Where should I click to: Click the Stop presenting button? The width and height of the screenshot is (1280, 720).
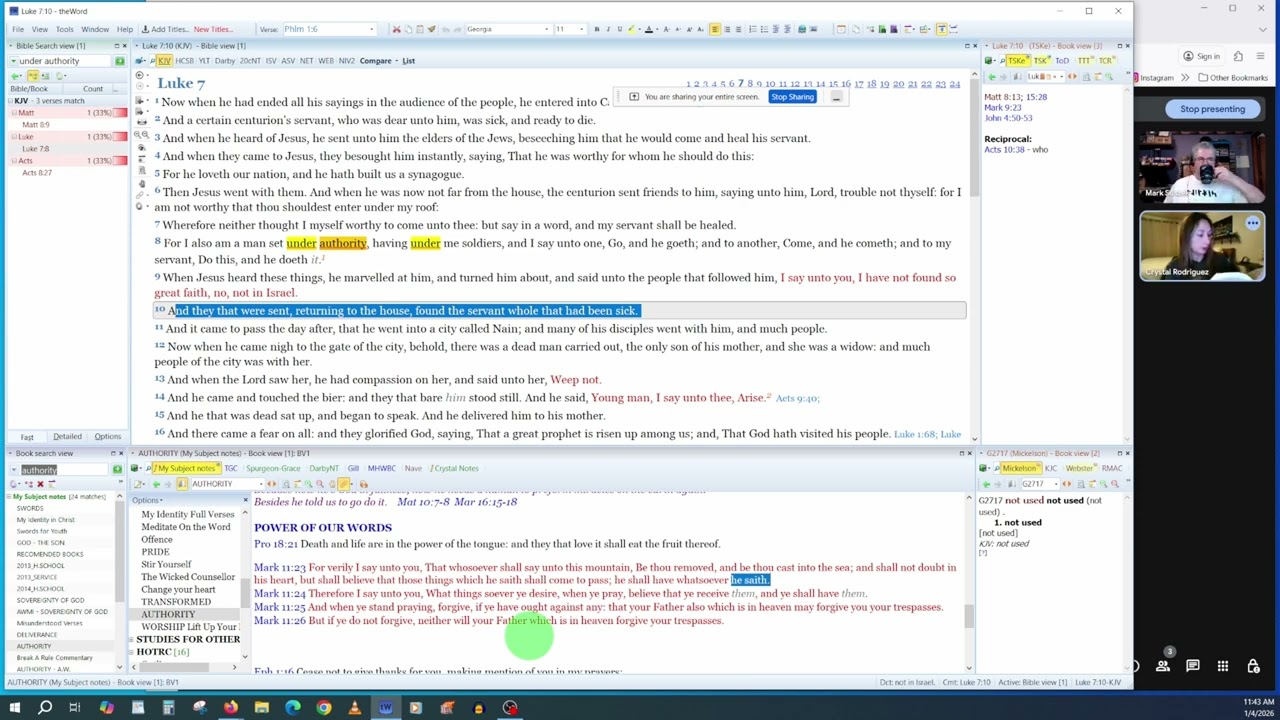point(1212,109)
